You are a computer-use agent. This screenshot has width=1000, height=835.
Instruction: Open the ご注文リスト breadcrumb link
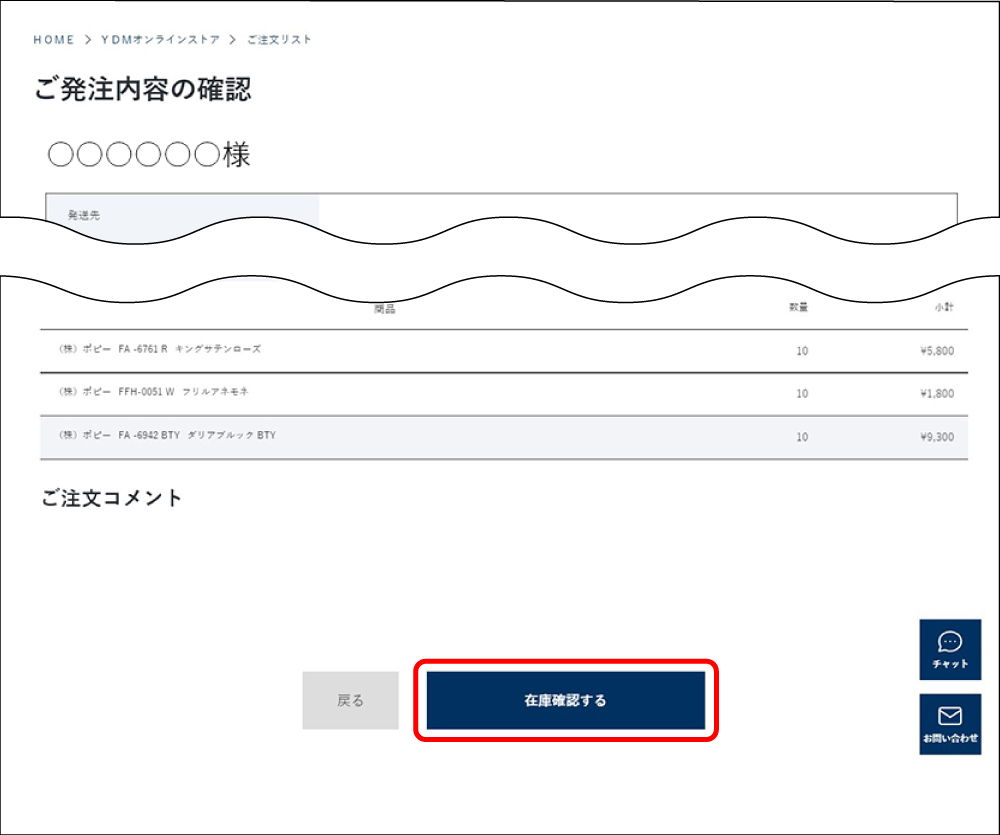[x=279, y=40]
